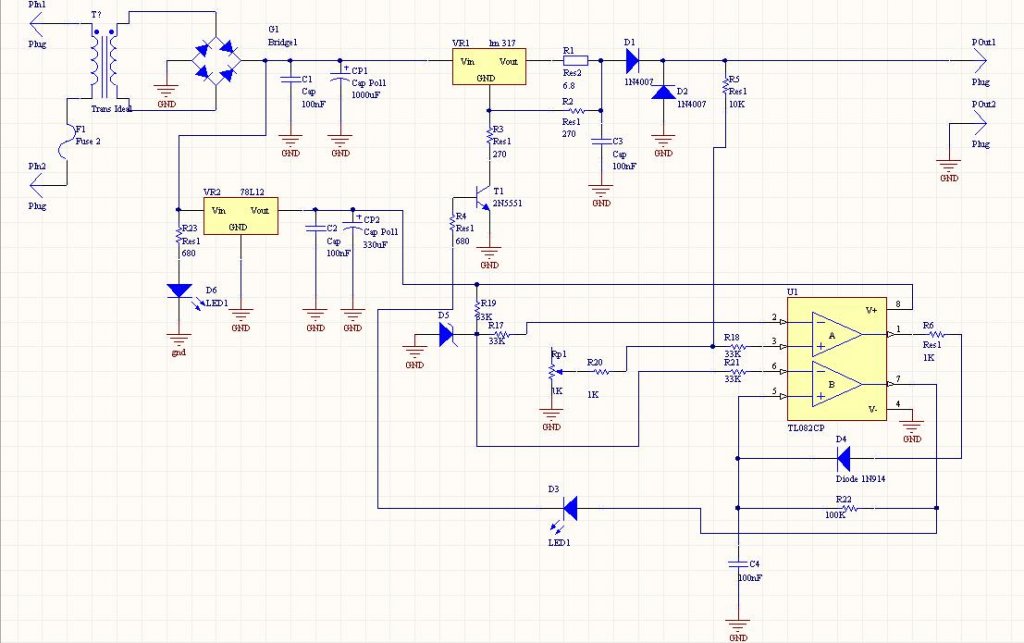Click the '100K' value near R22
The image size is (1024, 643).
pos(835,514)
